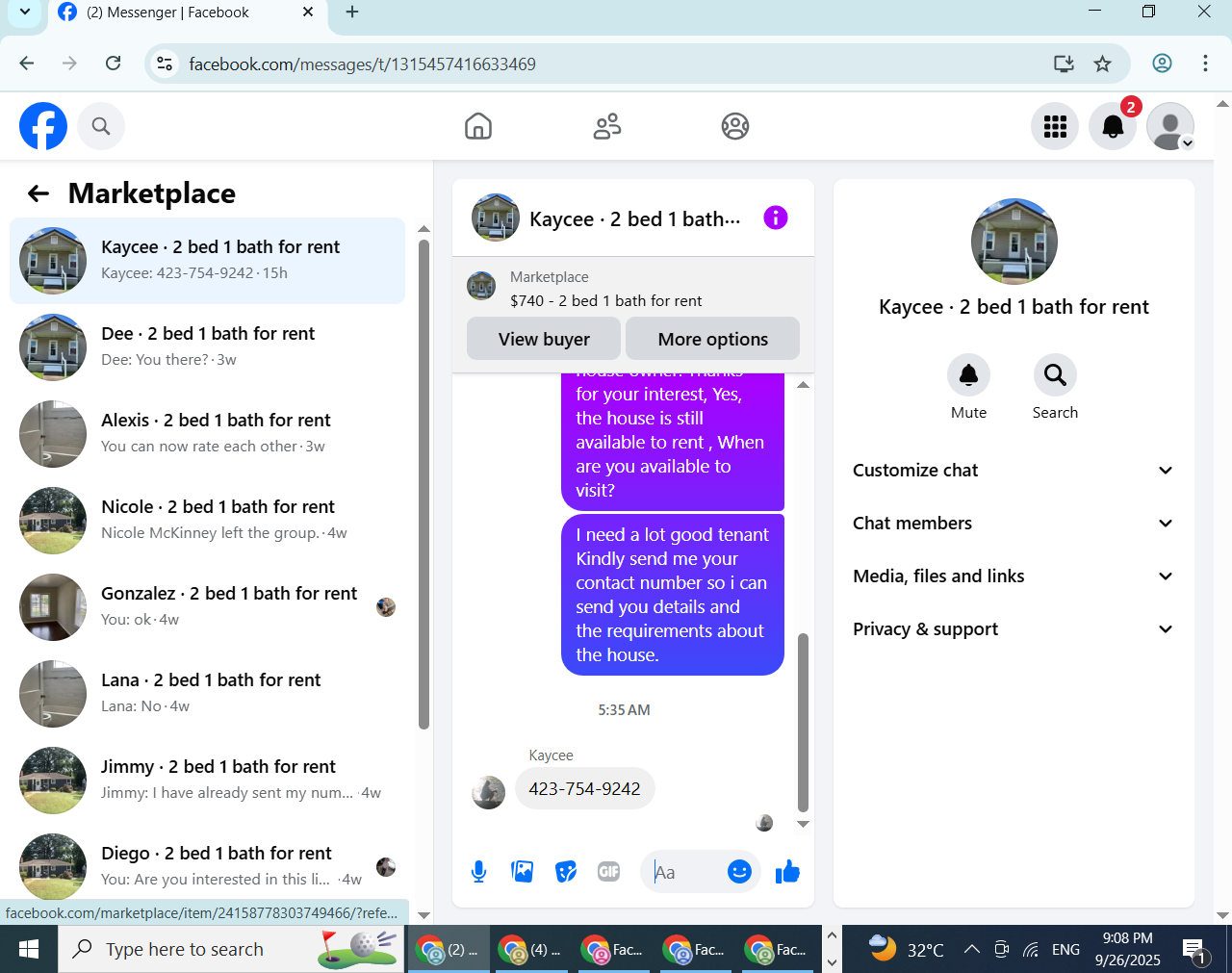Open the weather 32°C taskbar widget

pyautogui.click(x=906, y=949)
